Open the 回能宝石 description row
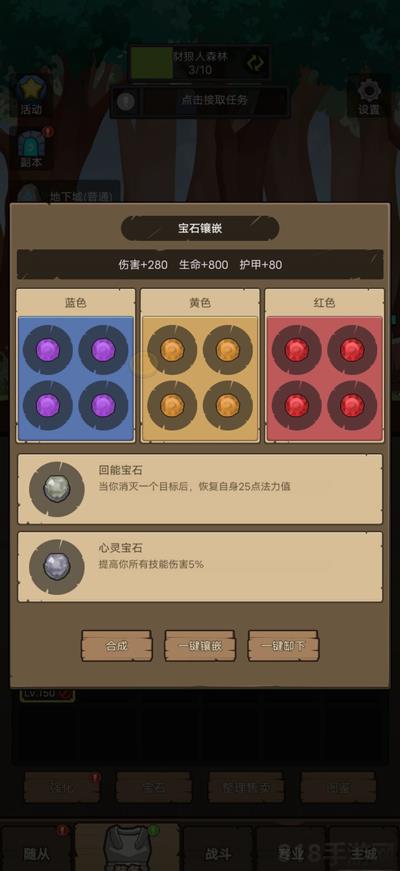The image size is (400, 871). pyautogui.click(x=200, y=489)
